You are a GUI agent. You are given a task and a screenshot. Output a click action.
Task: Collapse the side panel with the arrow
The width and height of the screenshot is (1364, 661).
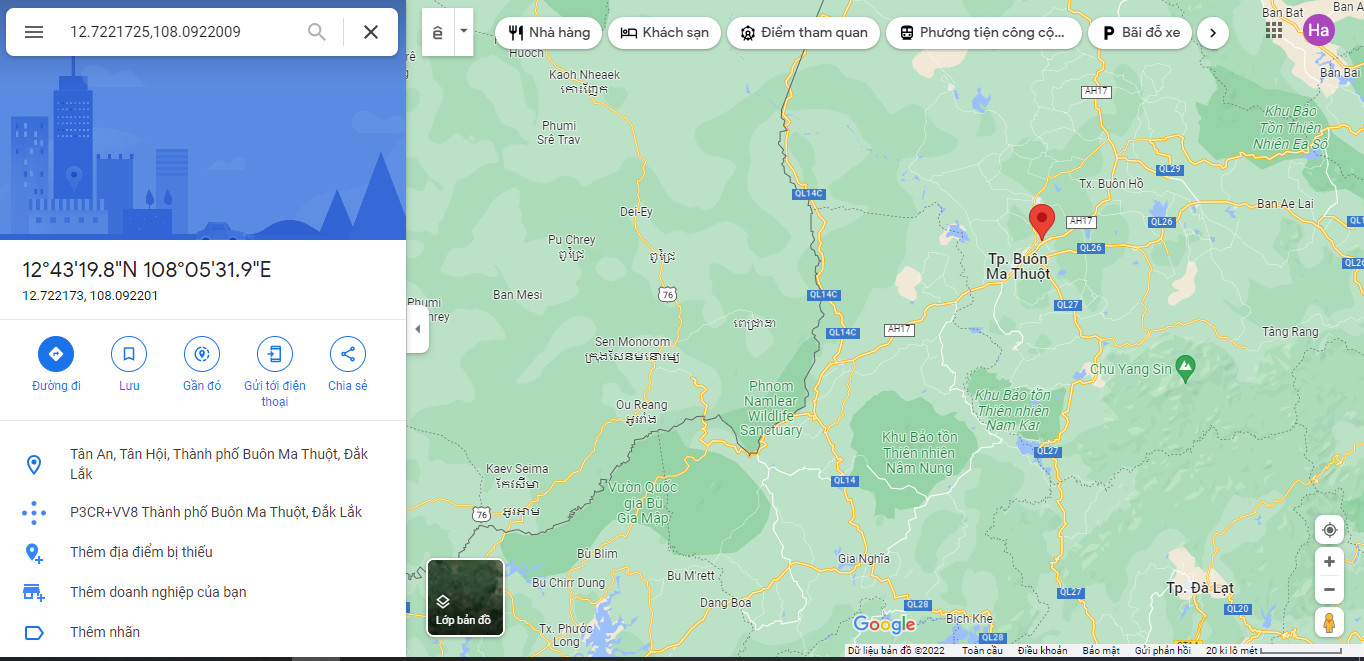pos(416,330)
